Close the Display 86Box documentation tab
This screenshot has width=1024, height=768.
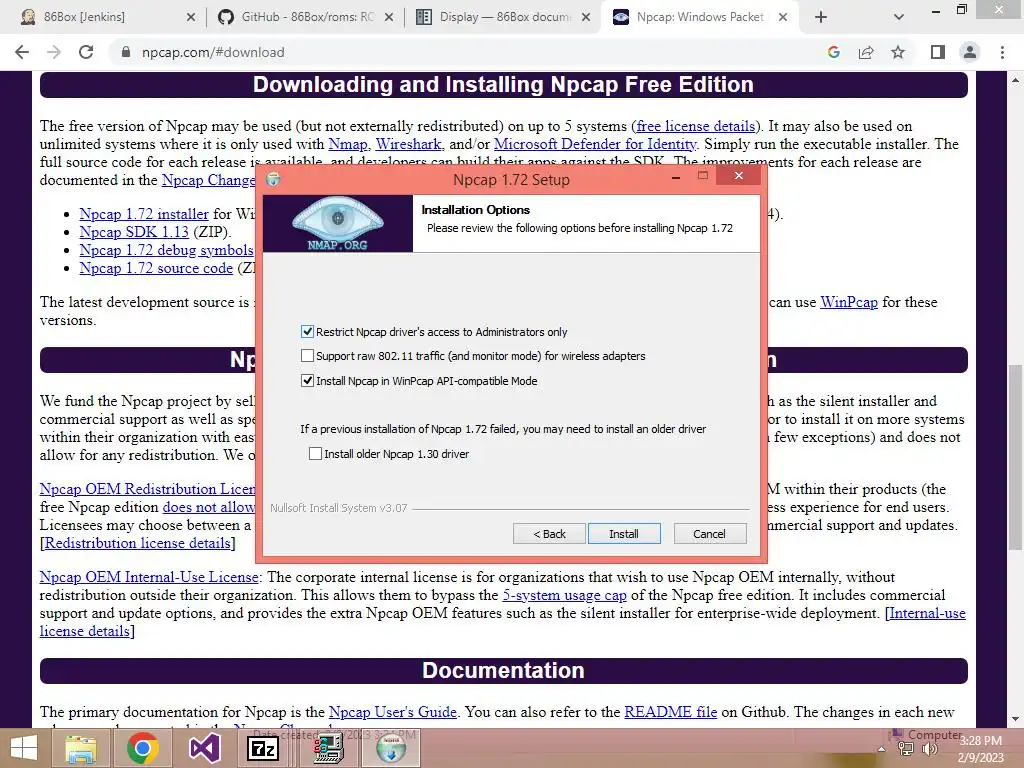coord(586,17)
